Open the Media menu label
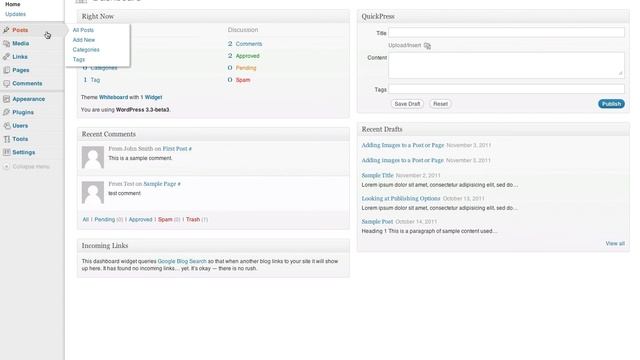The width and height of the screenshot is (640, 360). 20,43
